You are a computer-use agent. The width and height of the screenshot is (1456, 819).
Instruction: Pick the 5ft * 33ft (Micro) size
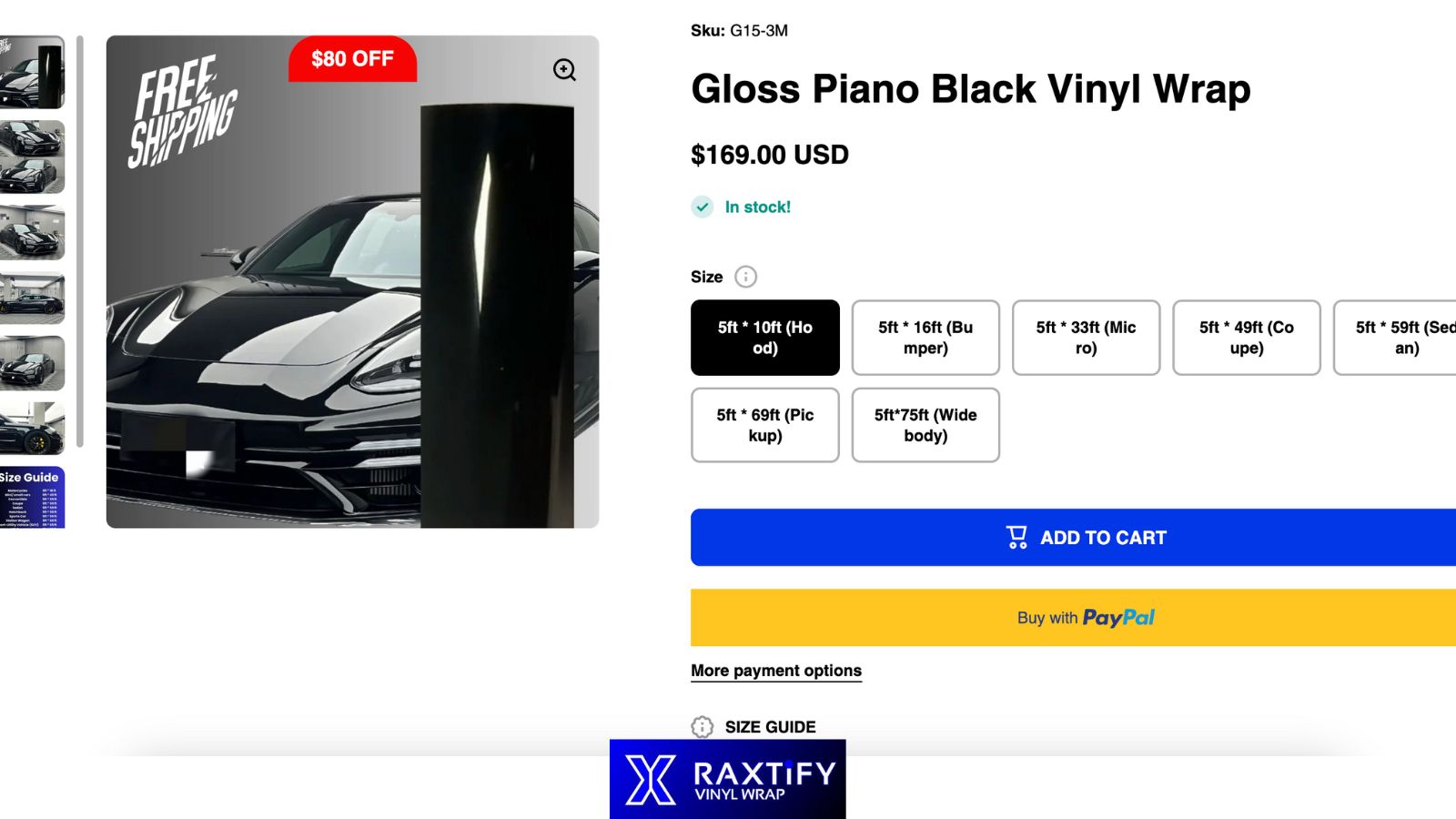click(x=1086, y=338)
